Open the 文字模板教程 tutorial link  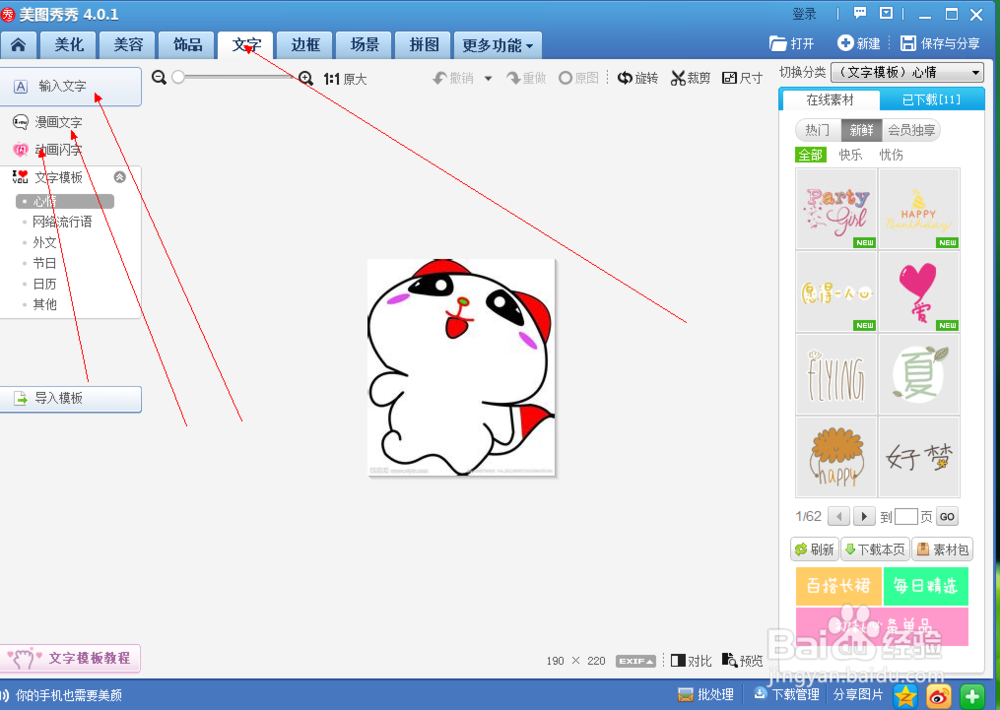[x=70, y=658]
